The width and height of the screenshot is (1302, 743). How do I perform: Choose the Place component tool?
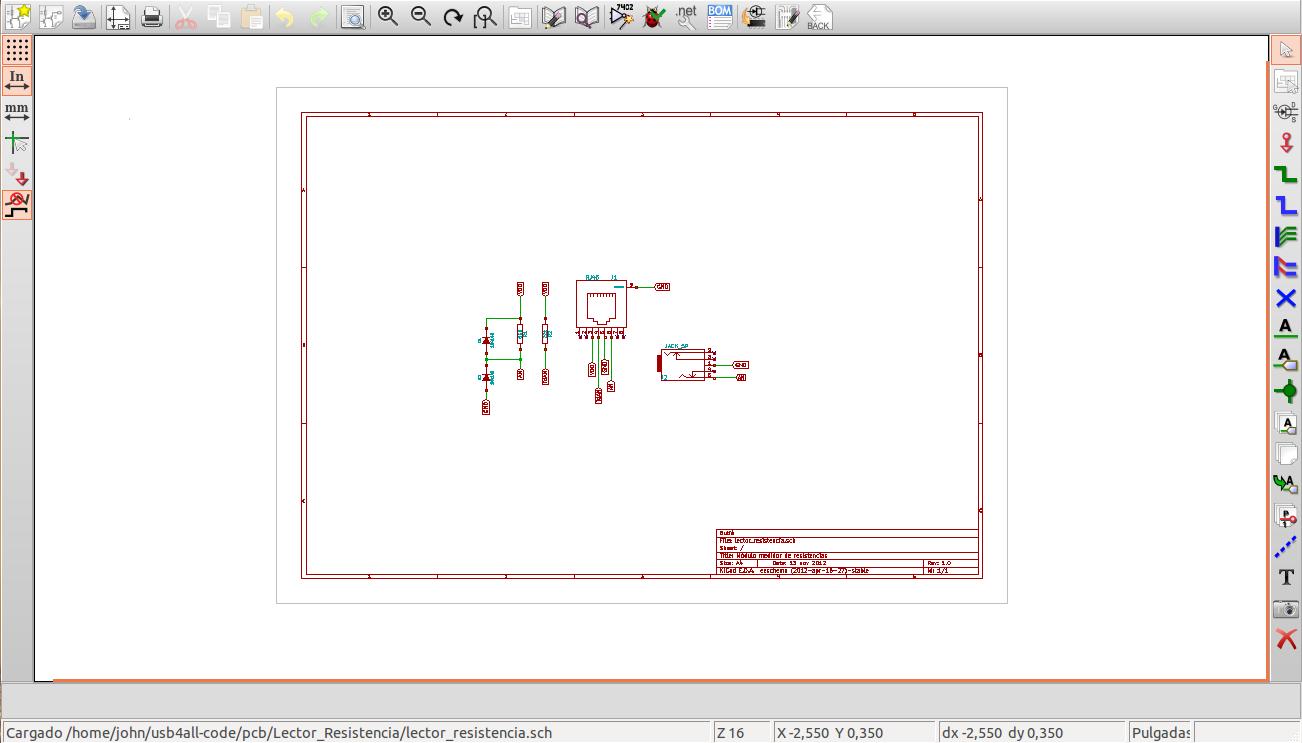1286,112
